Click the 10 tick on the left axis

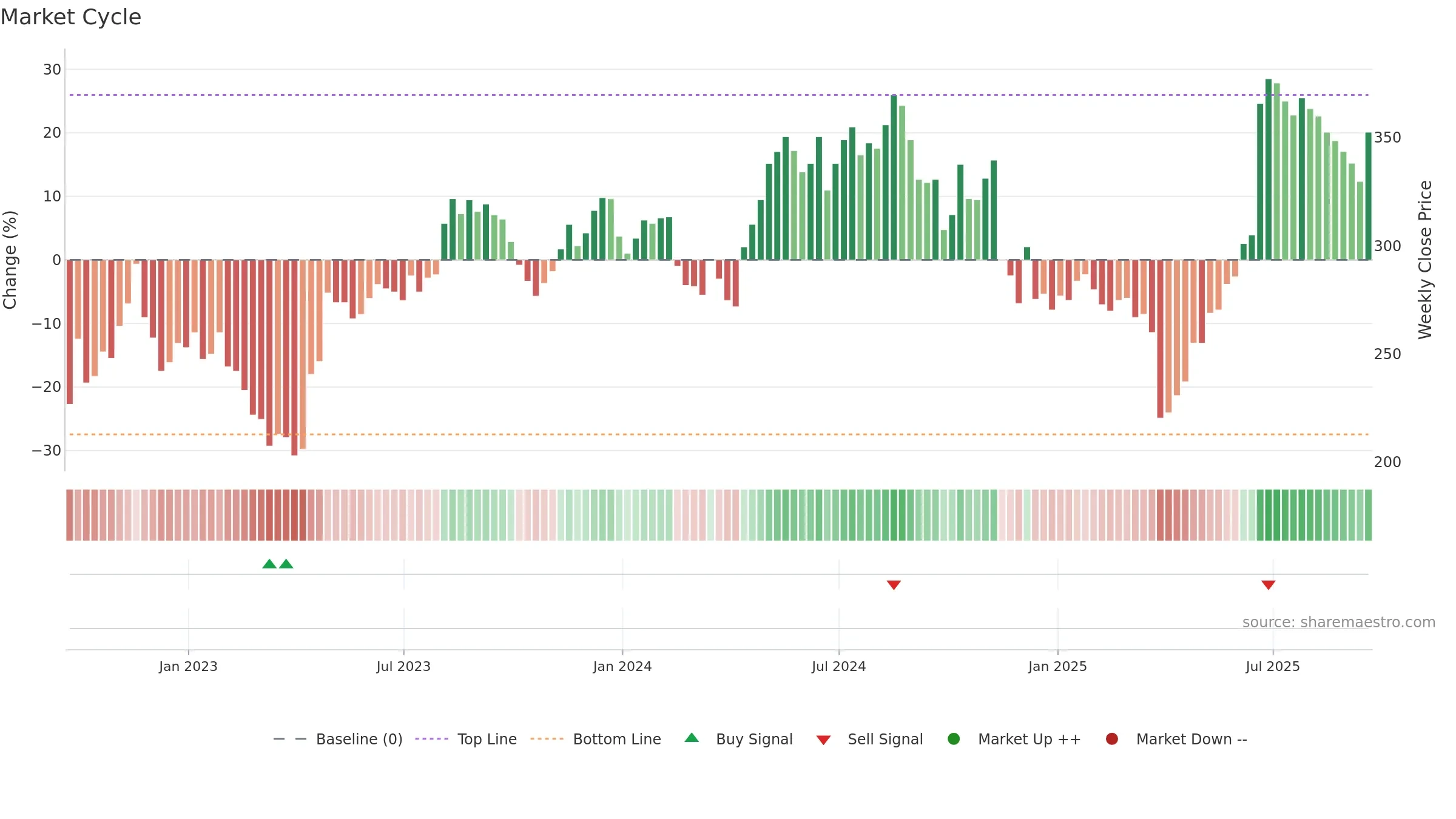pyautogui.click(x=52, y=197)
